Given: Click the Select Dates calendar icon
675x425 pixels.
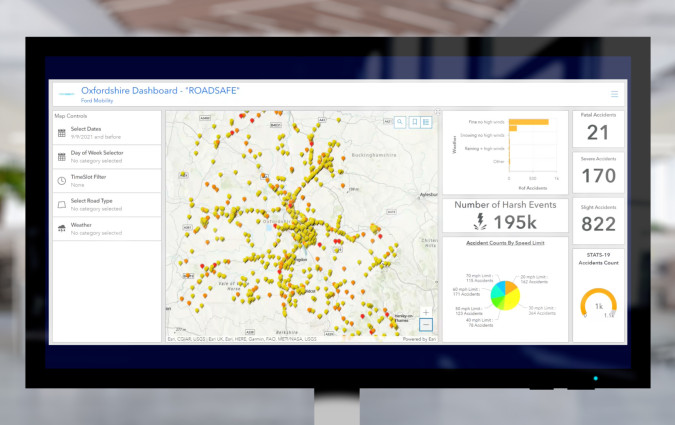Looking at the screenshot, I should [x=62, y=132].
